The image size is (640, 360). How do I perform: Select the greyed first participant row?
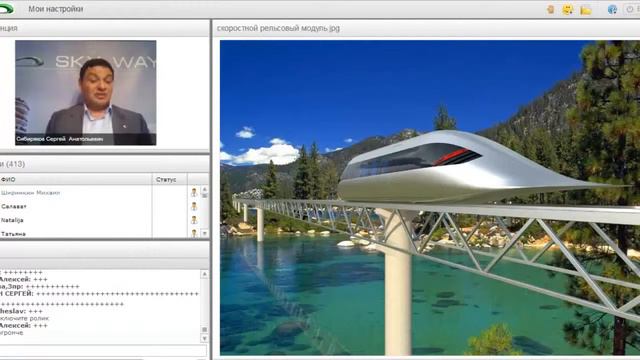(x=31, y=193)
